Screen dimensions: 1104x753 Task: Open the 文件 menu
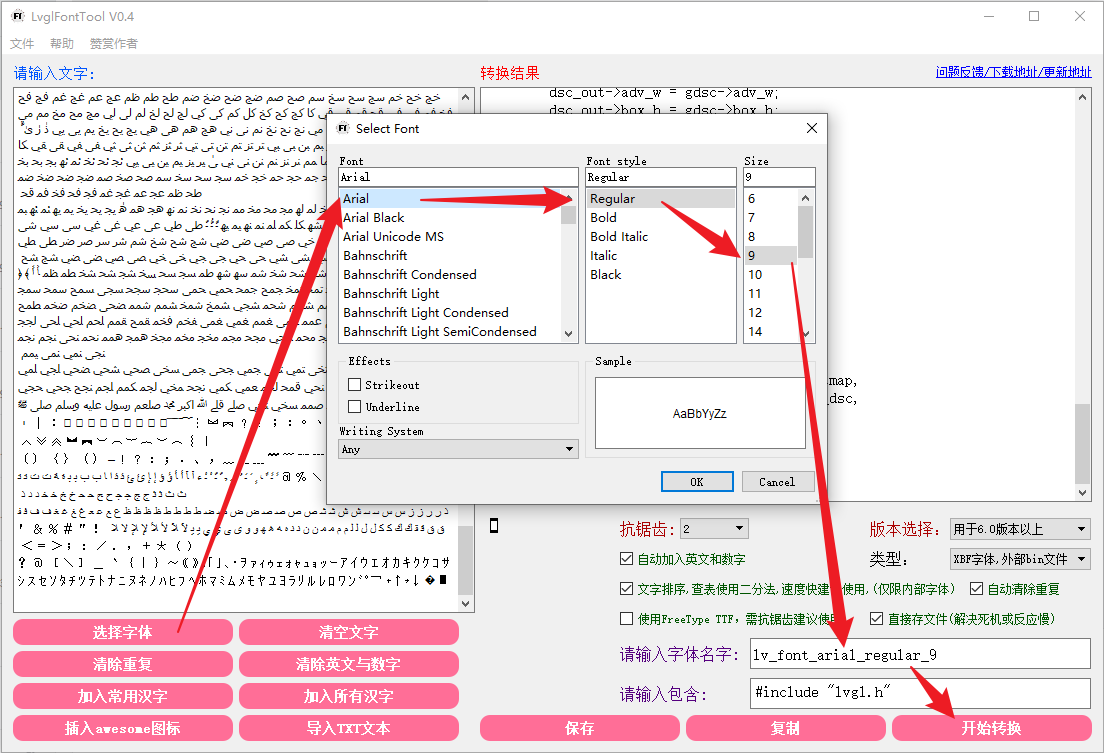[x=22, y=44]
